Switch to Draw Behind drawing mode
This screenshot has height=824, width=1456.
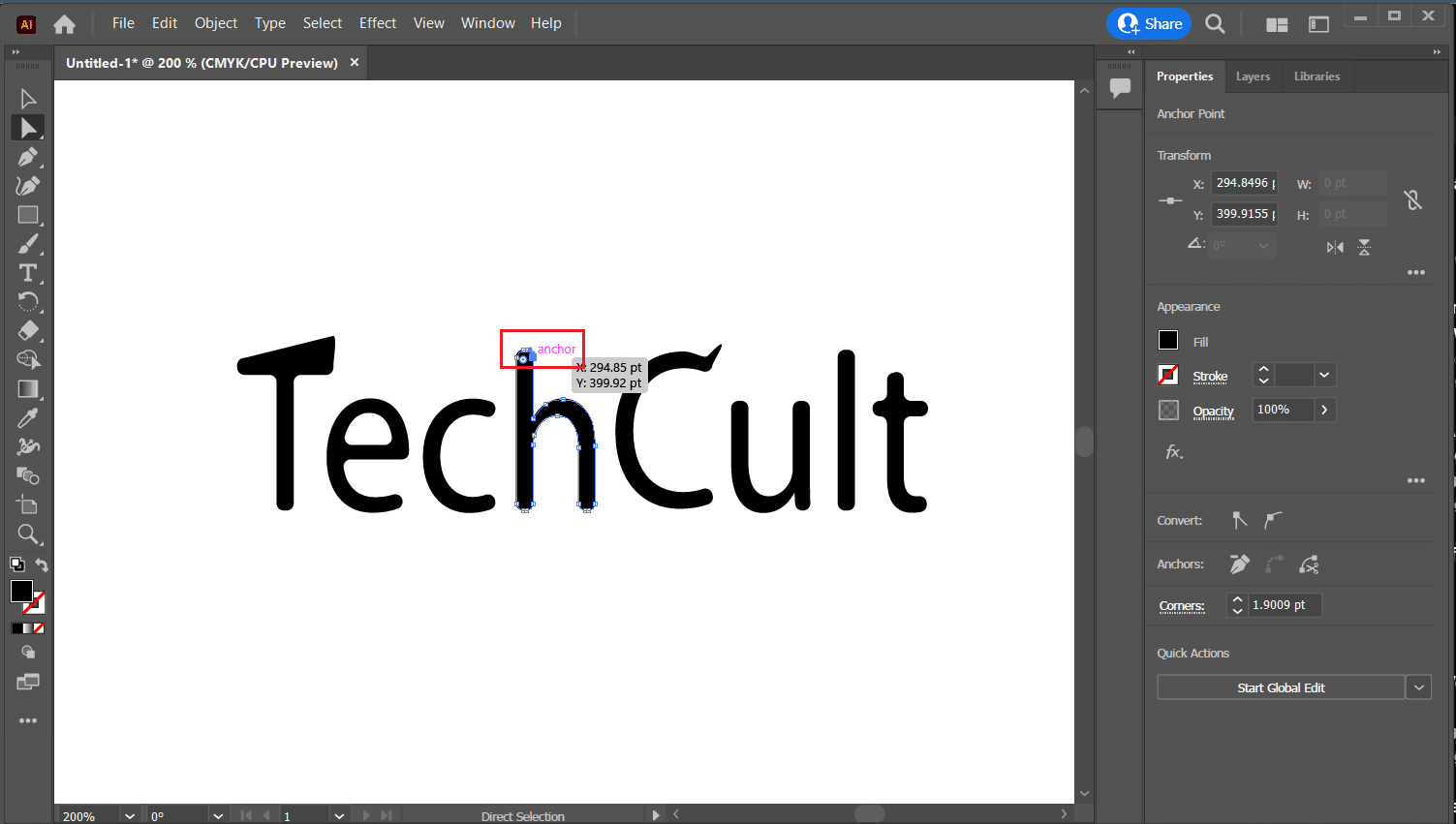click(28, 653)
